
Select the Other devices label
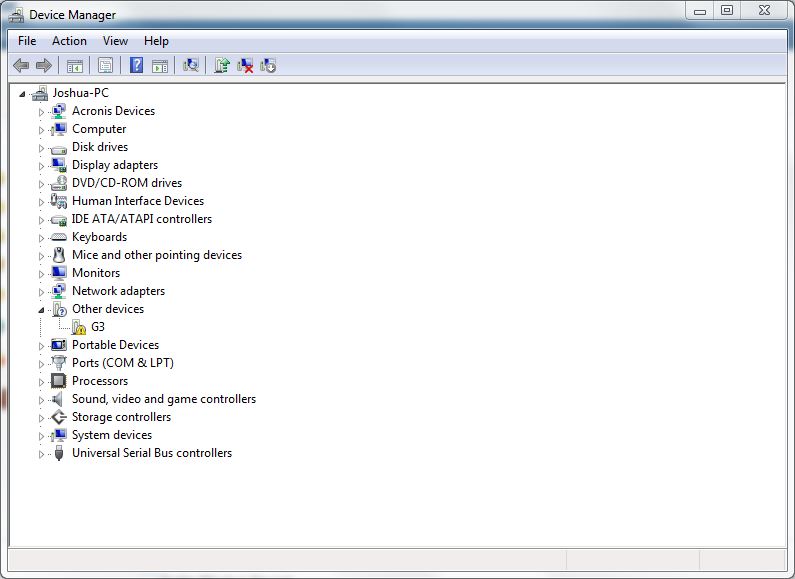pyautogui.click(x=107, y=309)
